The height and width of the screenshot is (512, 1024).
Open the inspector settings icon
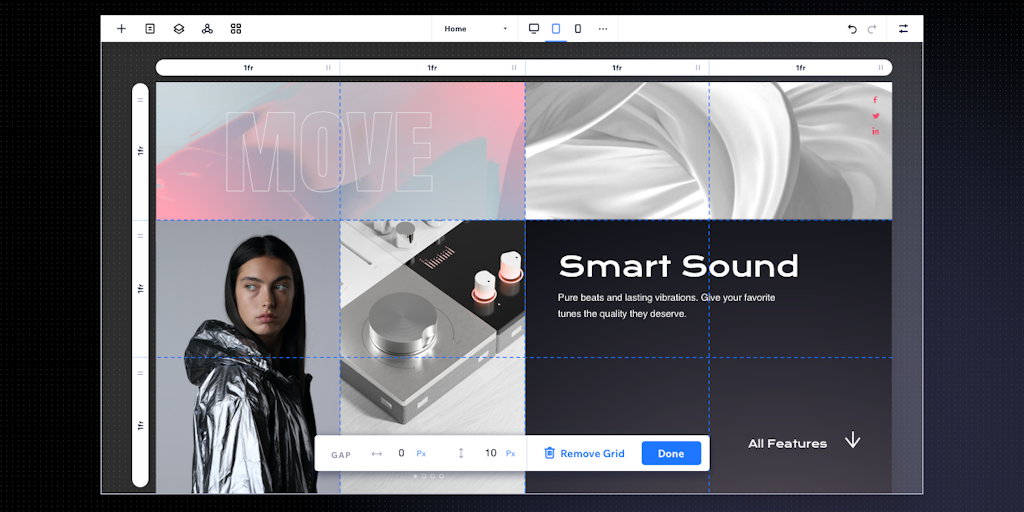coord(903,29)
